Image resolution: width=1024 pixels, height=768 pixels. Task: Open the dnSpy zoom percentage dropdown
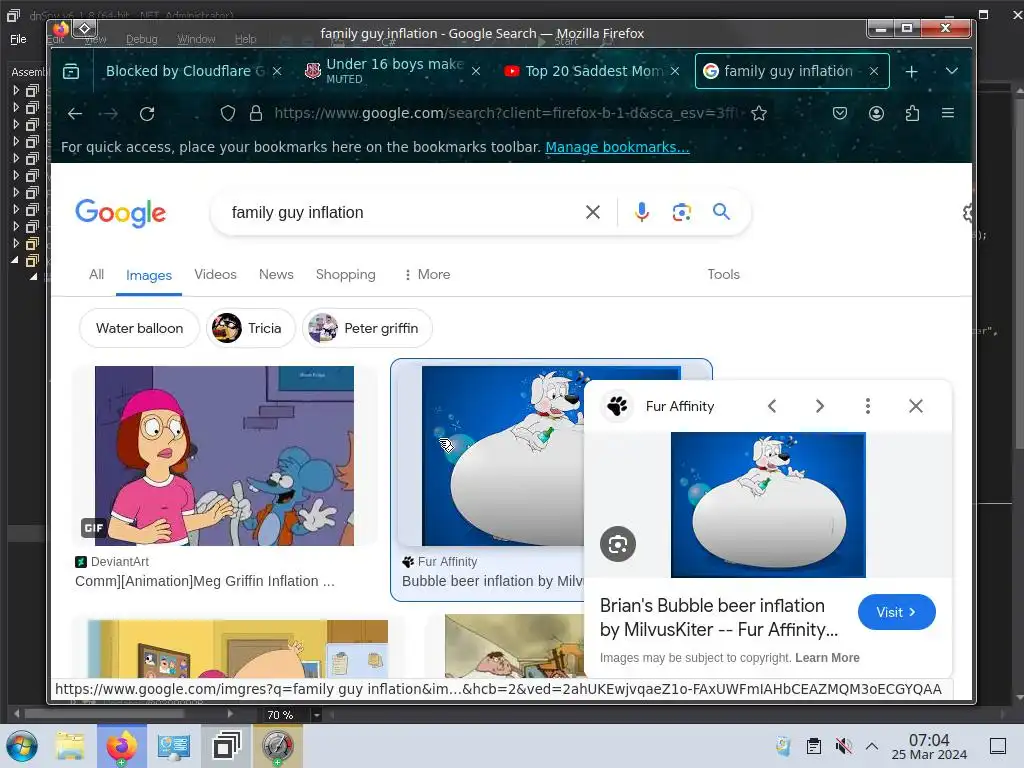click(x=317, y=715)
